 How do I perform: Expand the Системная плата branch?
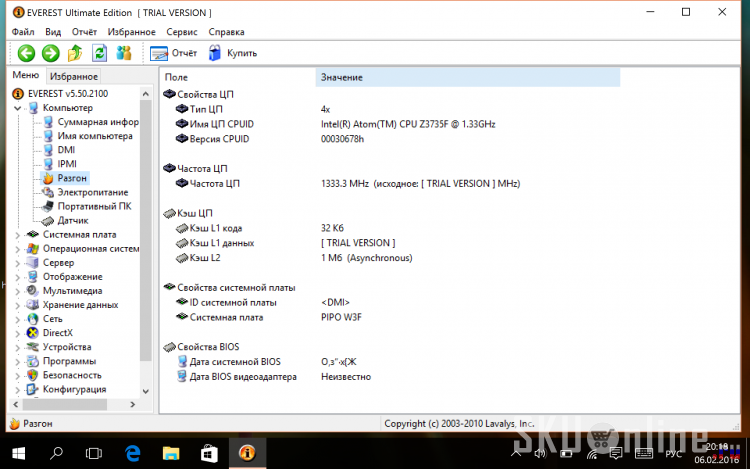coord(17,235)
